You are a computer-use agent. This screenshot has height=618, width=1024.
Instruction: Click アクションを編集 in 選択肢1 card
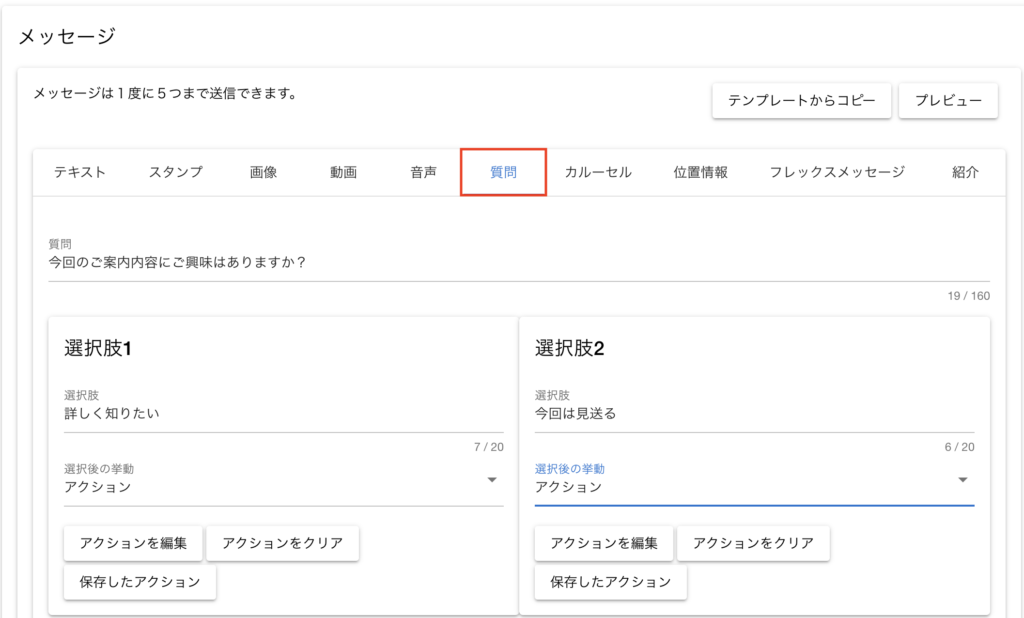pyautogui.click(x=133, y=544)
